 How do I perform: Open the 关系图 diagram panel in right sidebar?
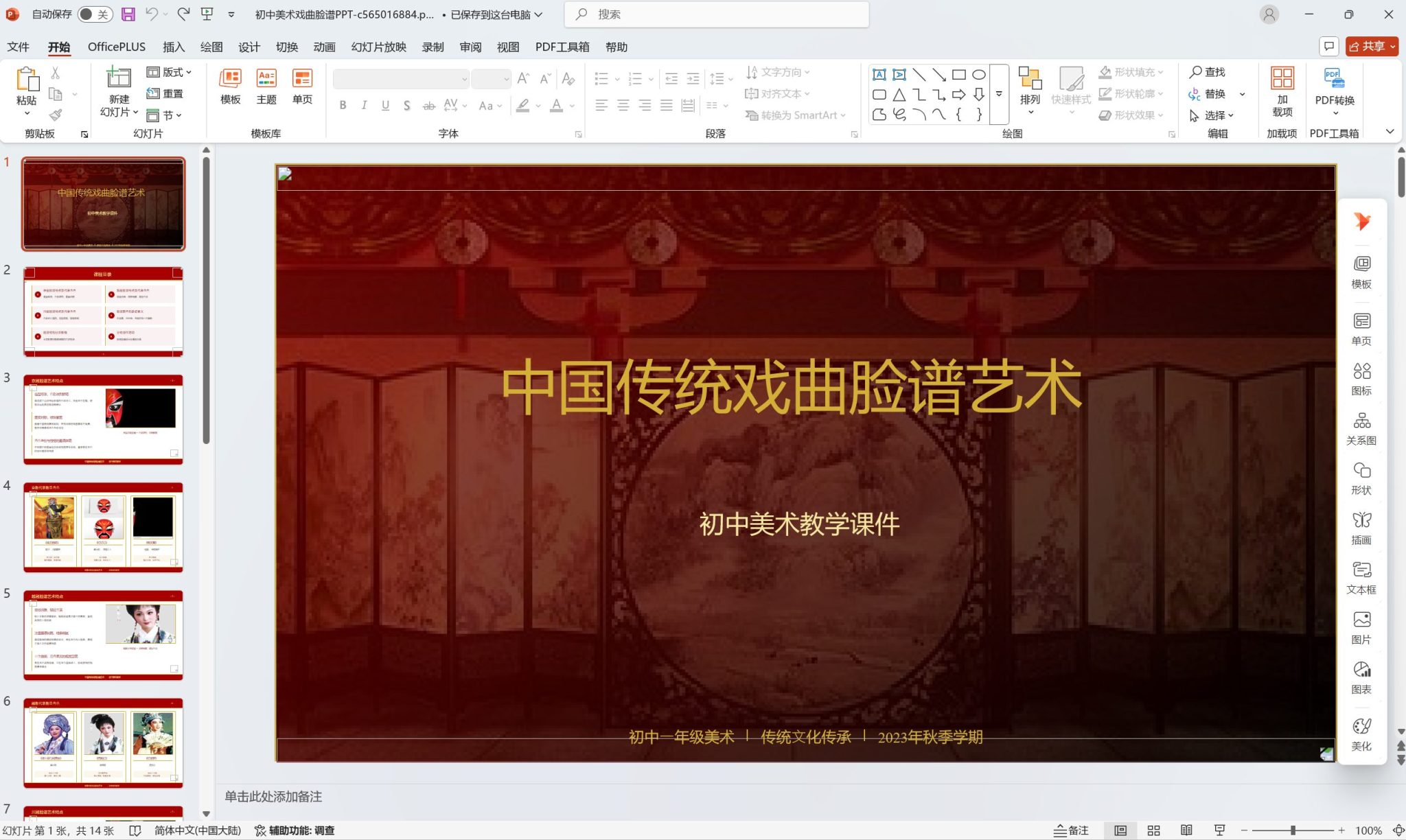point(1361,429)
